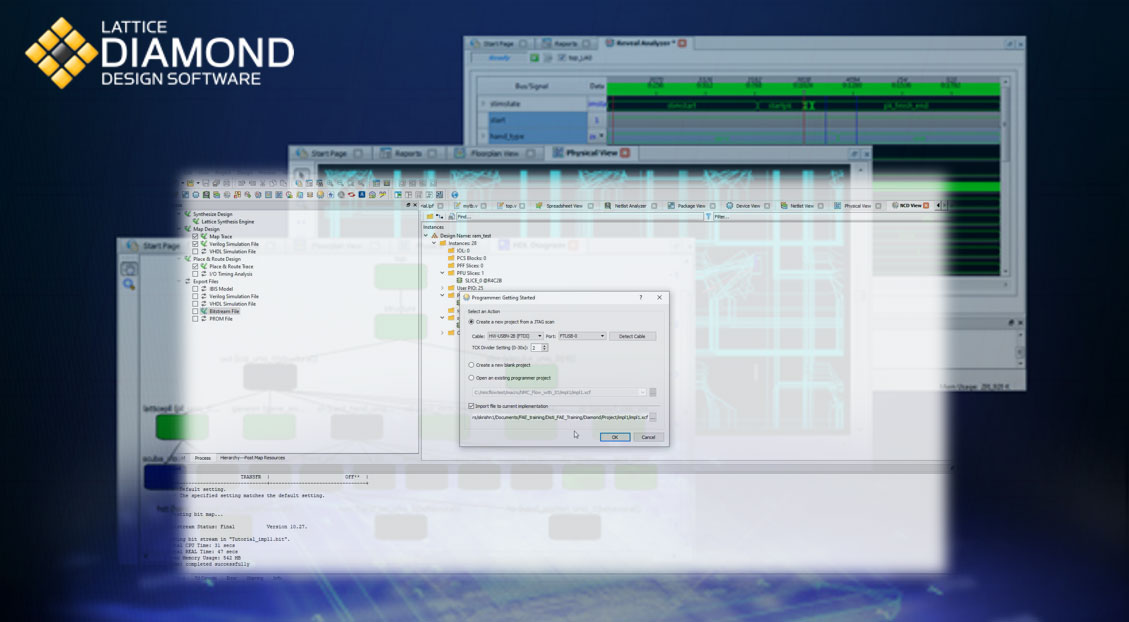Click the funnel icon beside the Filter field
Viewport: 1129px width, 622px height.
pos(708,217)
